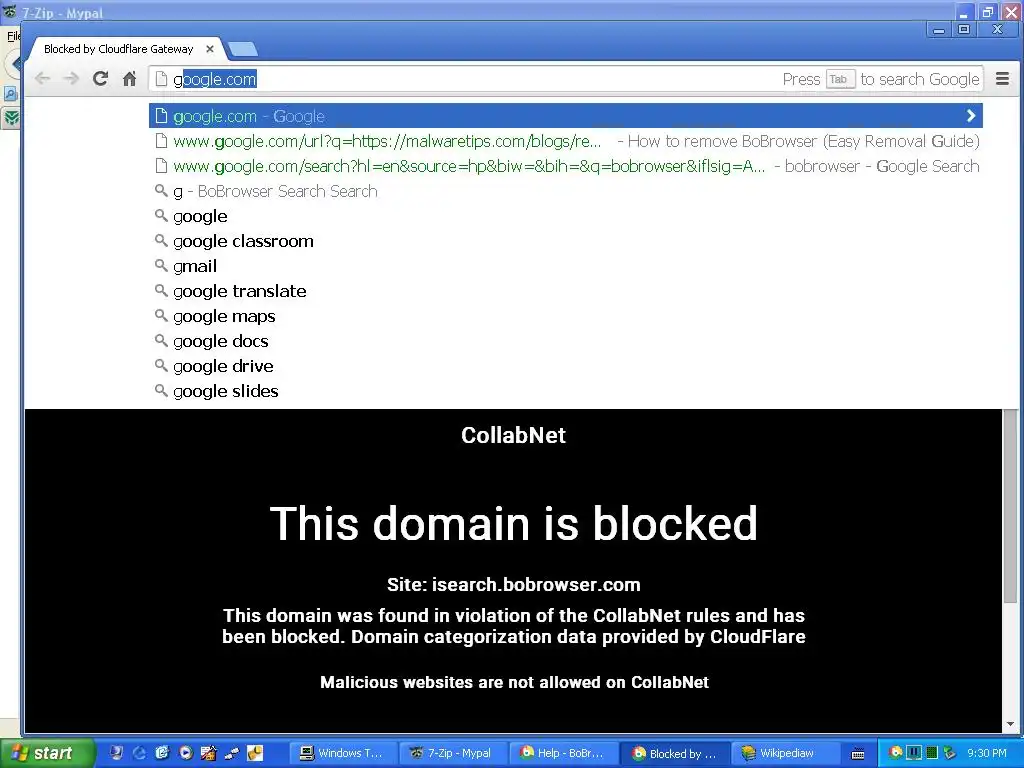The image size is (1024, 768).
Task: Open the on-screen keyboard tray icon
Action: [x=858, y=754]
